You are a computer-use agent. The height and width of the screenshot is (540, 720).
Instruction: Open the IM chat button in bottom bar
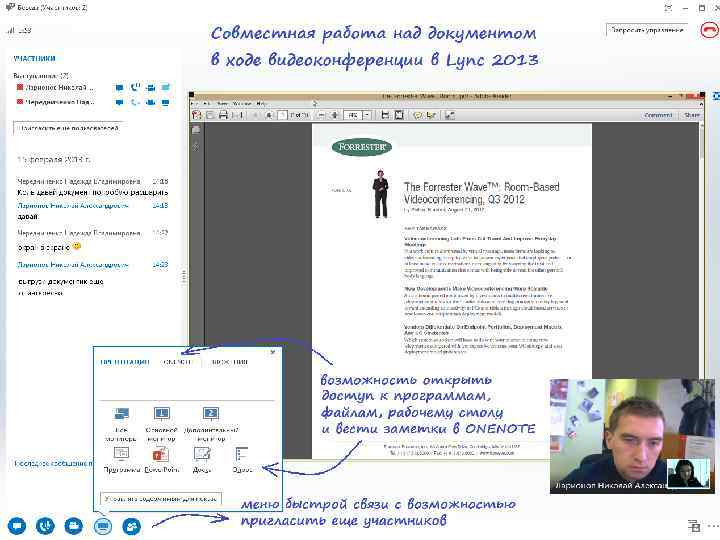click(x=17, y=526)
